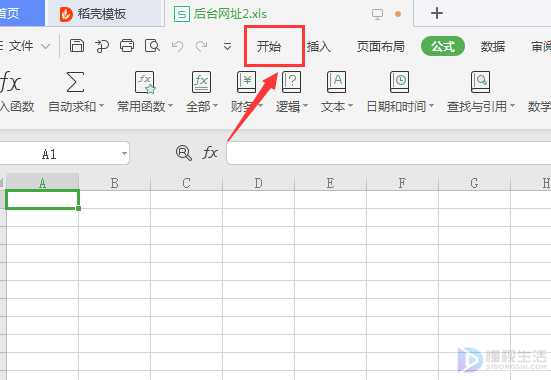Click the Save icon in quick toolbar
The width and height of the screenshot is (551, 380).
click(x=77, y=46)
